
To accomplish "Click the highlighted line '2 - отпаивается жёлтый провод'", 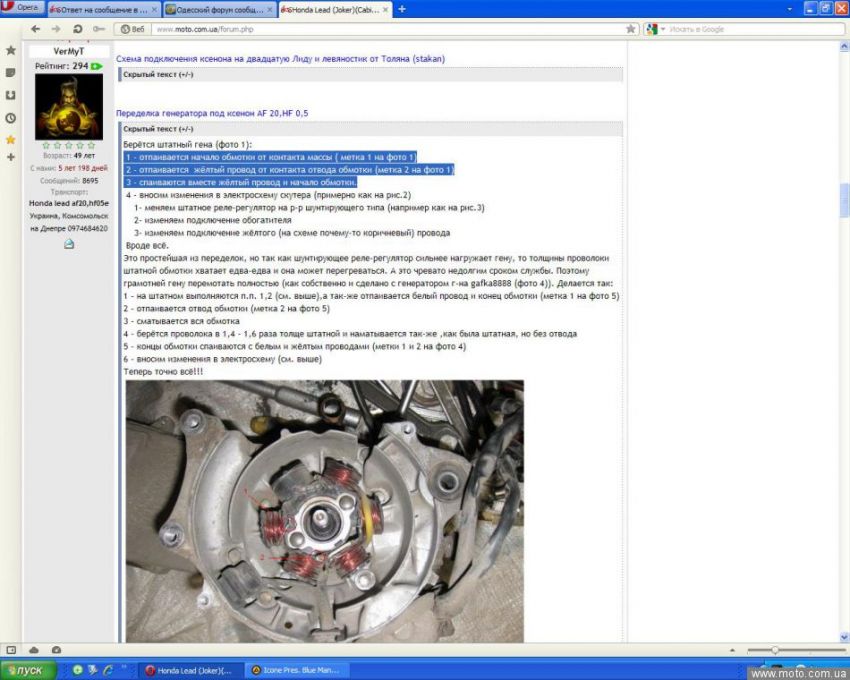I will [289, 170].
